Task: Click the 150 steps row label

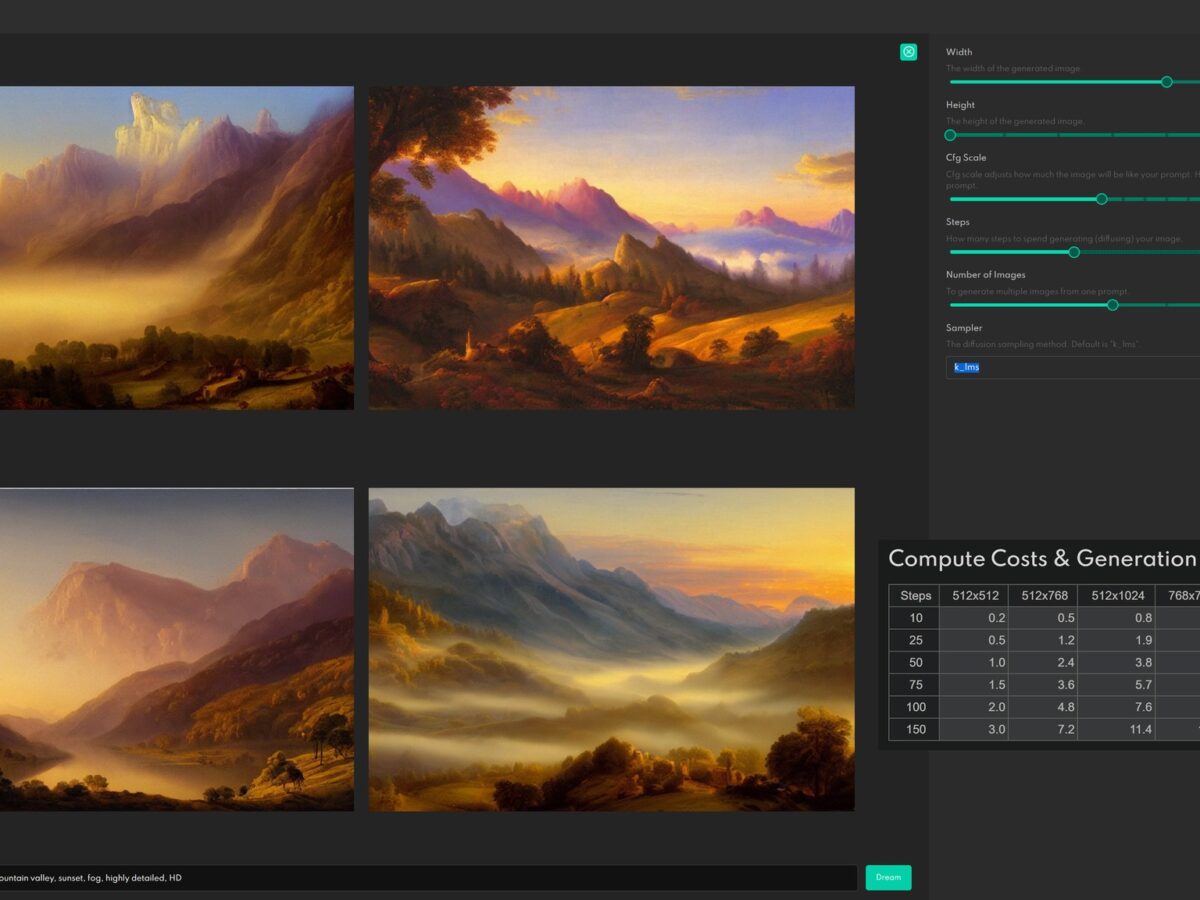Action: pyautogui.click(x=914, y=729)
